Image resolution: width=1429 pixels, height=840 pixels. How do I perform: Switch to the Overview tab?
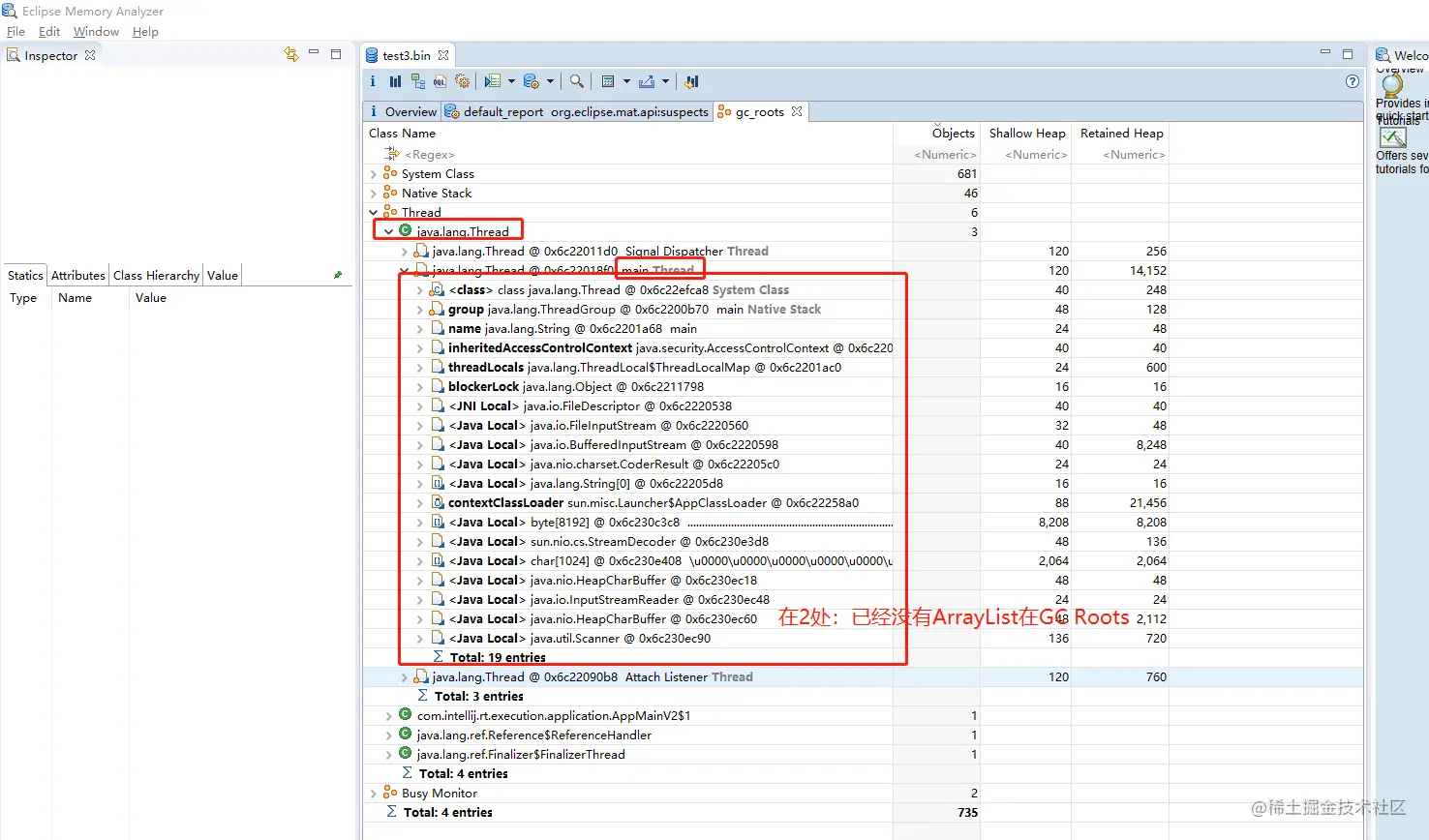tap(403, 111)
